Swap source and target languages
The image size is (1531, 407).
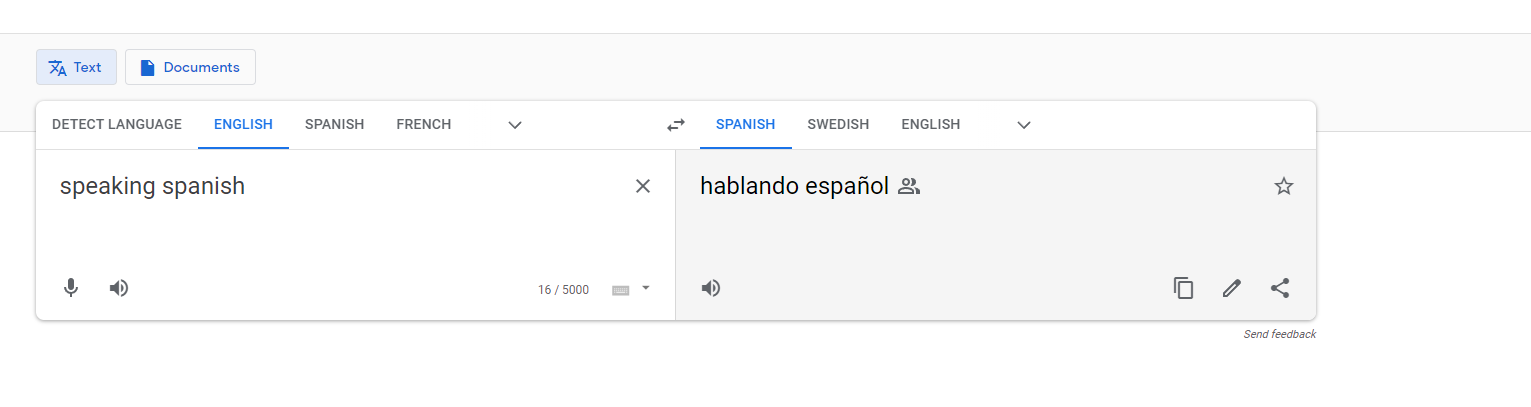(x=676, y=125)
